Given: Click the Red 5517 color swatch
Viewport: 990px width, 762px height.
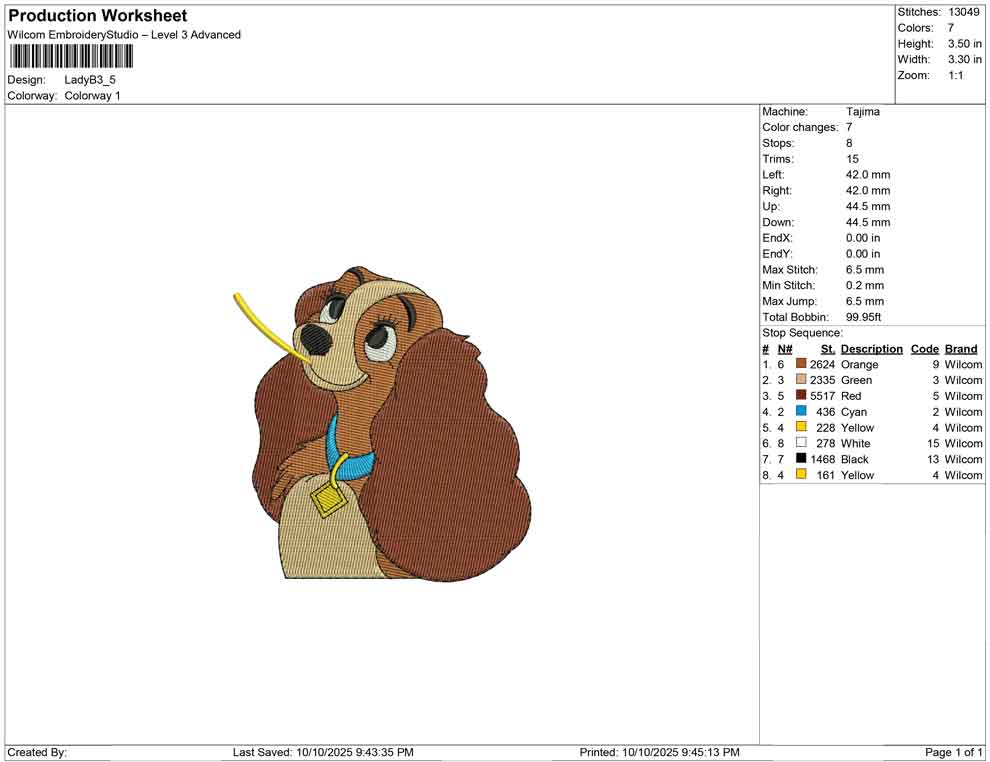Looking at the screenshot, I should tap(801, 395).
